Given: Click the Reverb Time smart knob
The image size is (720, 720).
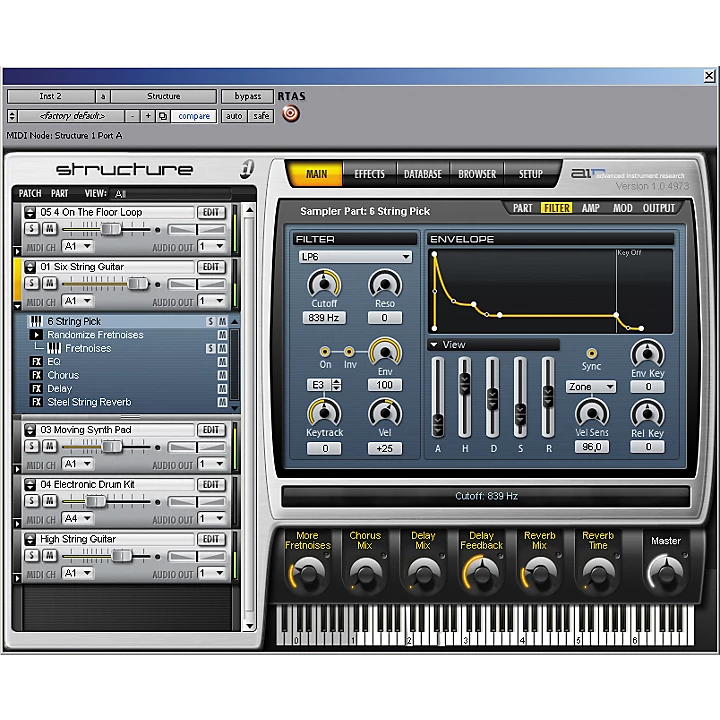Looking at the screenshot, I should click(x=598, y=573).
